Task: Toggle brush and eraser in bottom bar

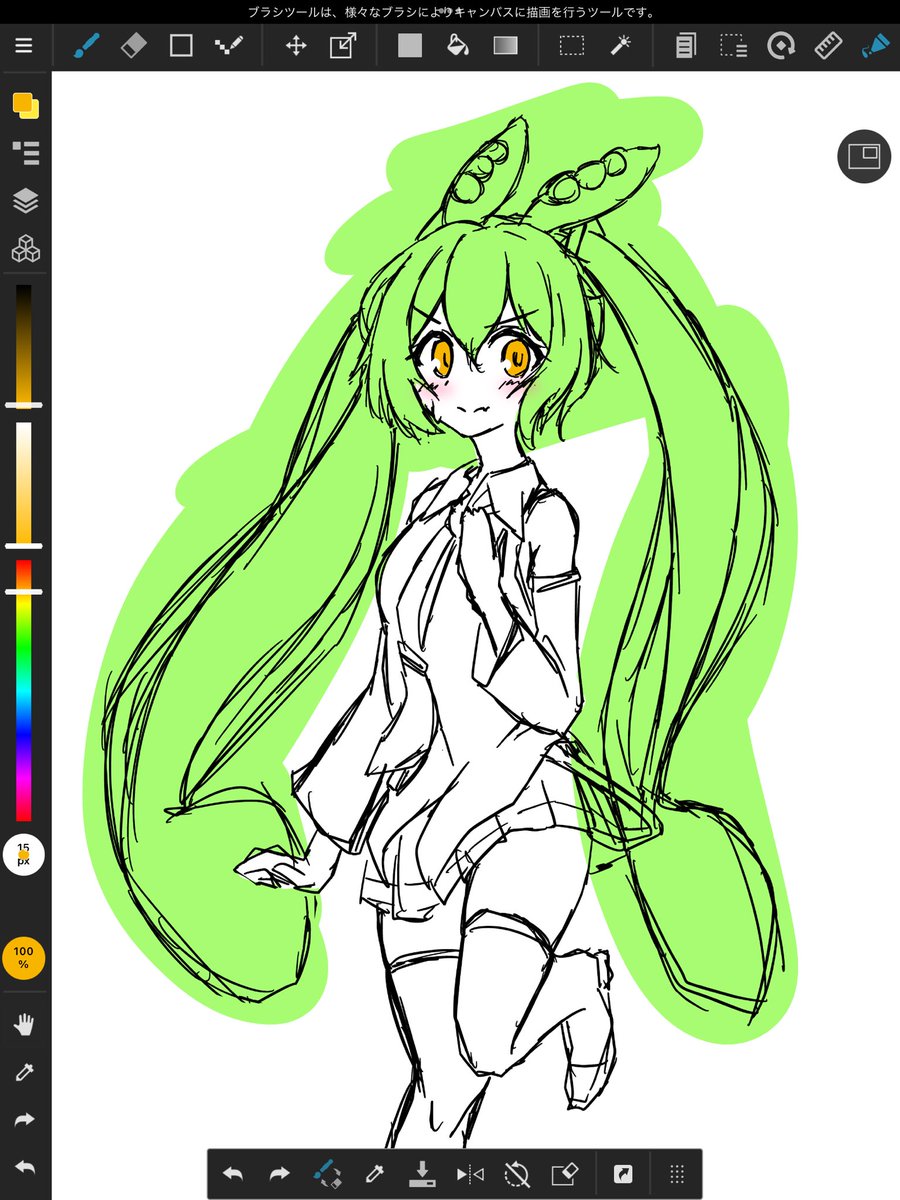Action: 327,1174
